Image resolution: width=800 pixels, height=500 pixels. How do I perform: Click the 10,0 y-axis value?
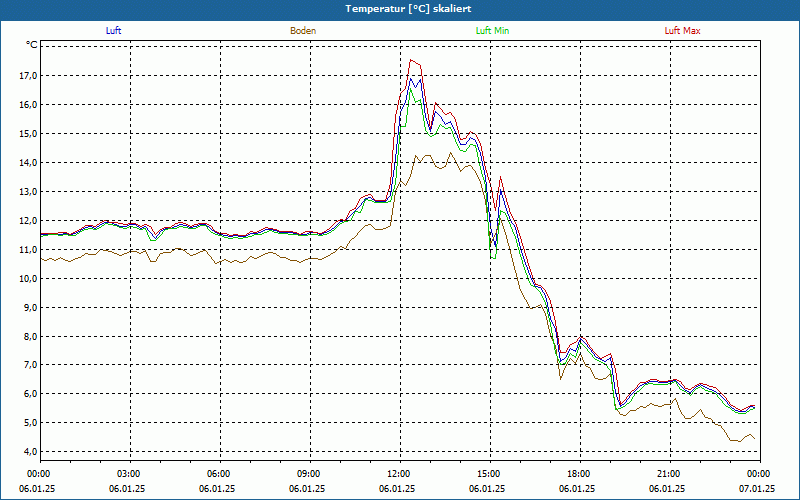pyautogui.click(x=29, y=279)
